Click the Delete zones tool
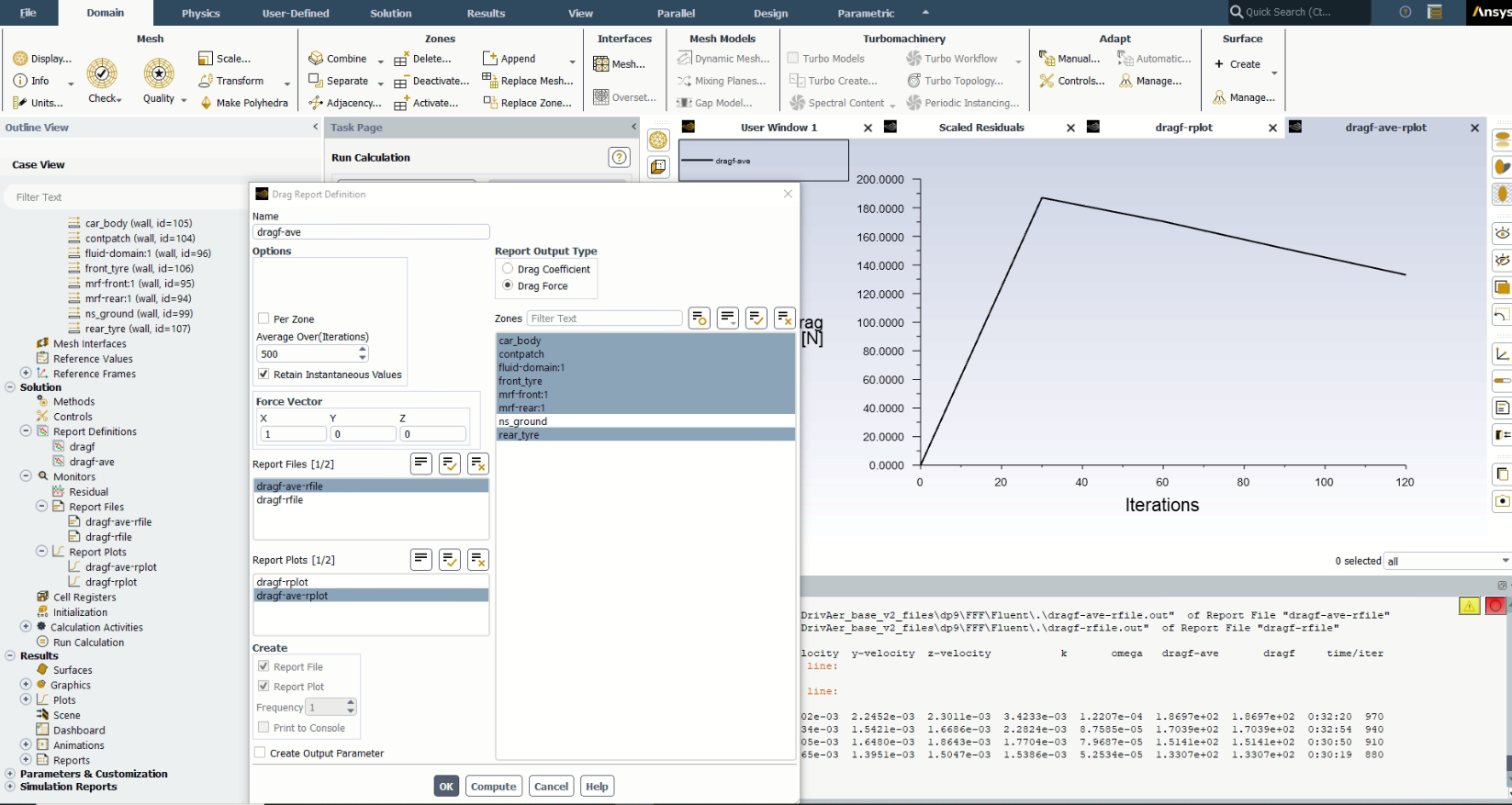Screen dimensions: 1512x805 click(x=423, y=59)
